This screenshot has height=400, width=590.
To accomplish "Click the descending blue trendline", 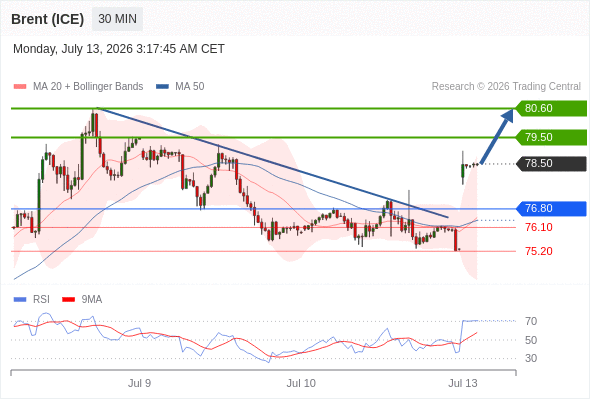I will coord(273,163).
